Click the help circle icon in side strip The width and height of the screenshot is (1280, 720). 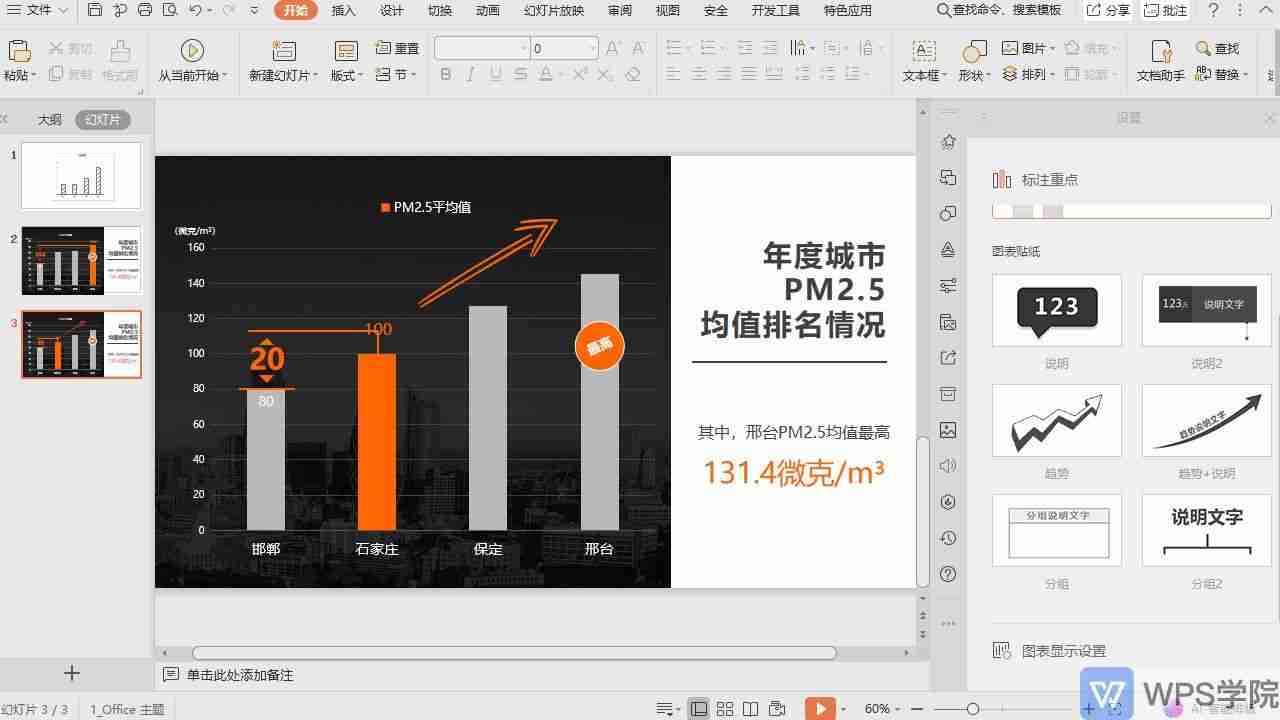pos(948,574)
